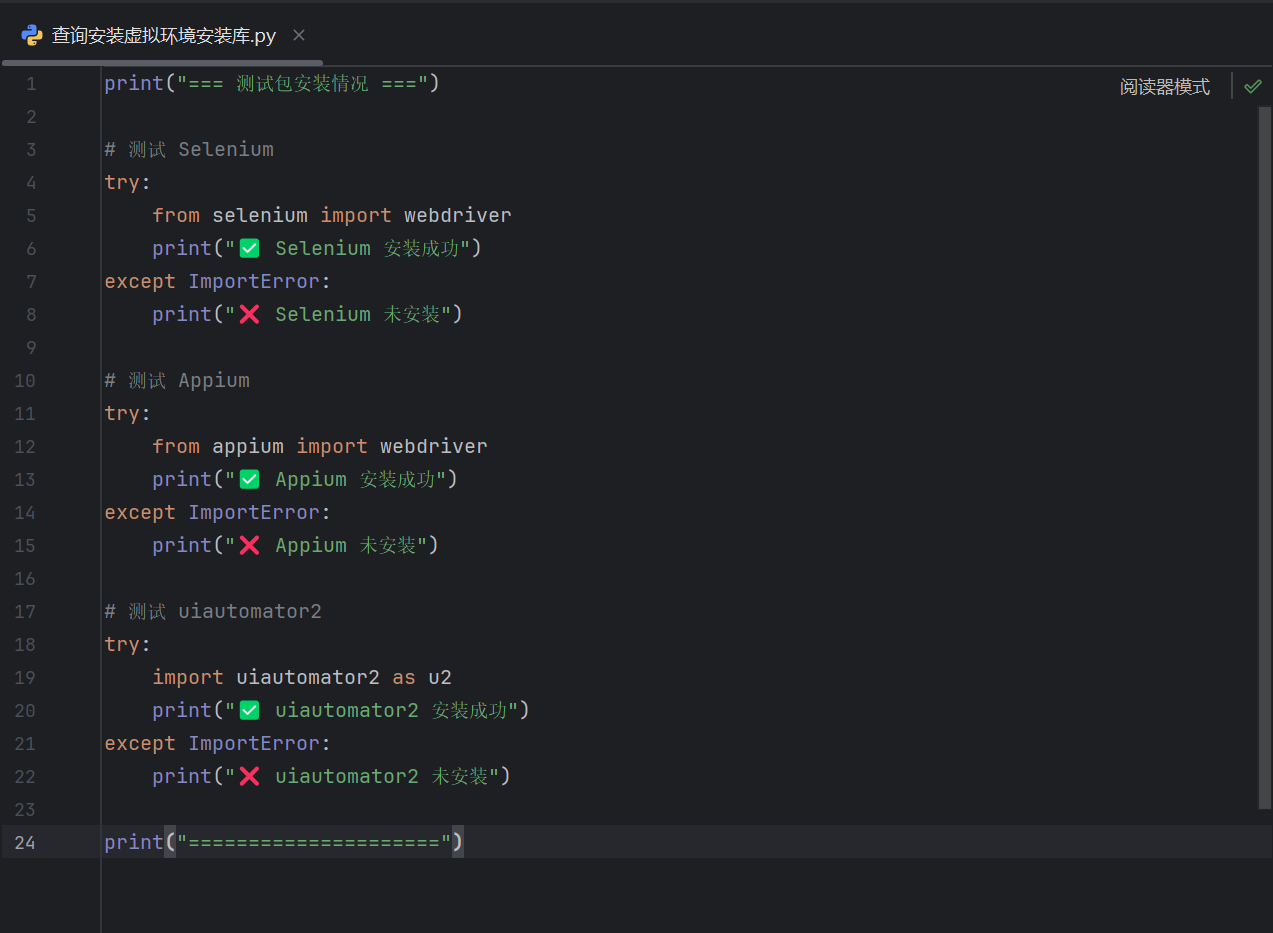1273x933 pixels.
Task: Click 'except ImportError:' on line 7
Action: pyautogui.click(x=217, y=282)
